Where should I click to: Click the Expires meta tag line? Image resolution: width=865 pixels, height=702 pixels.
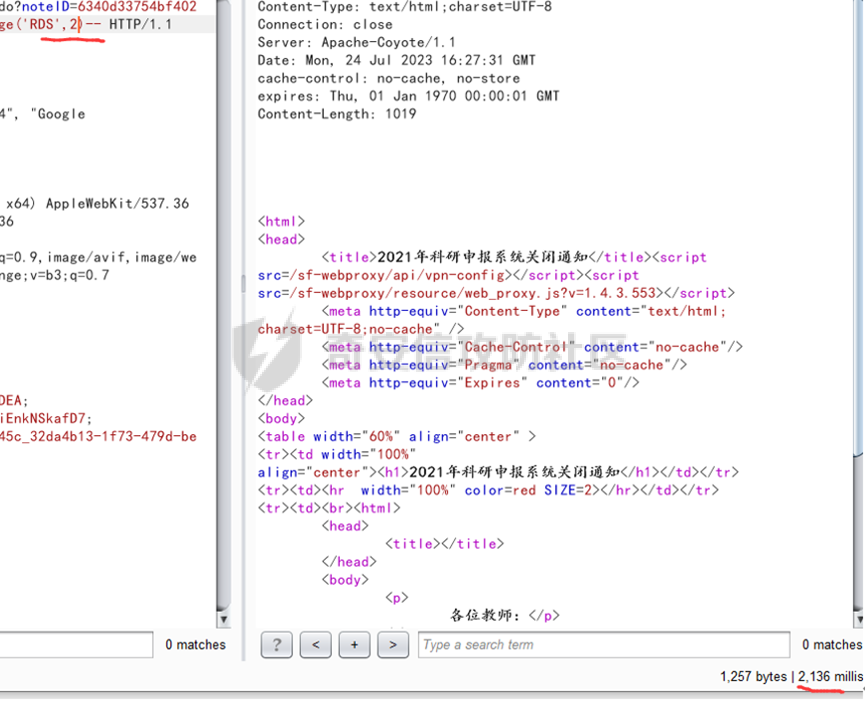click(x=480, y=383)
